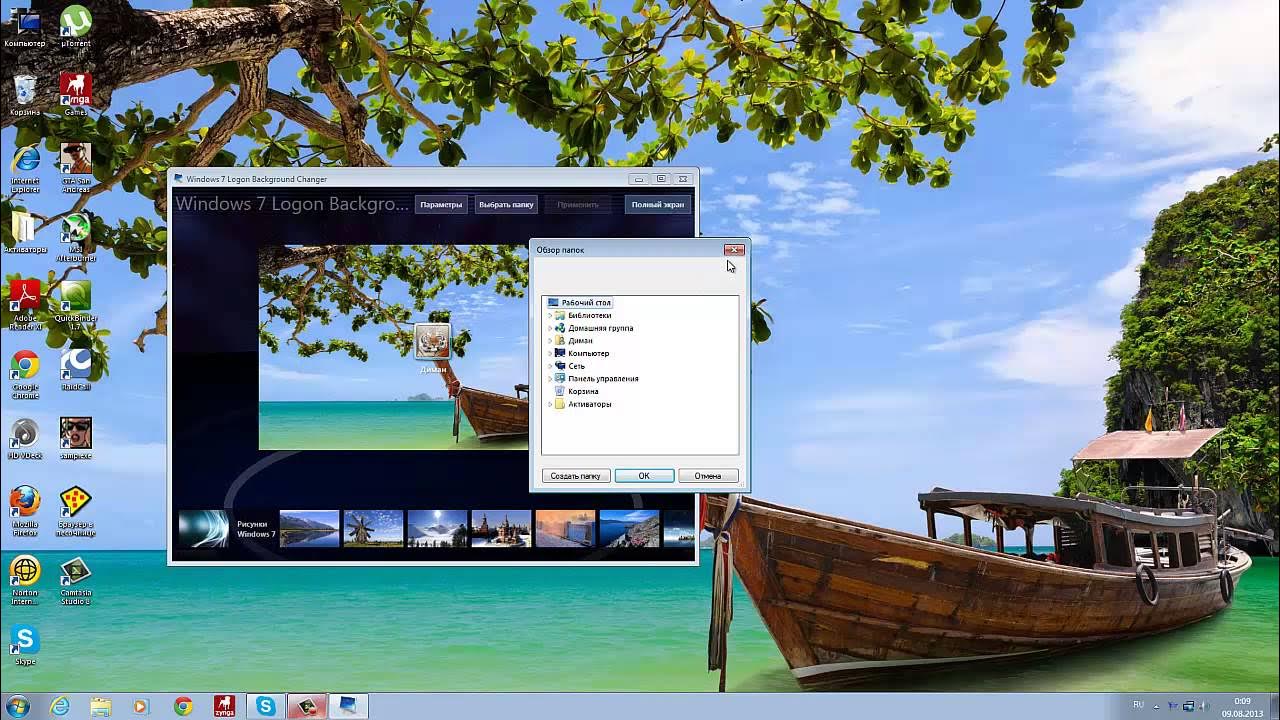Open the Windows Start menu
The image size is (1280, 720).
18,706
